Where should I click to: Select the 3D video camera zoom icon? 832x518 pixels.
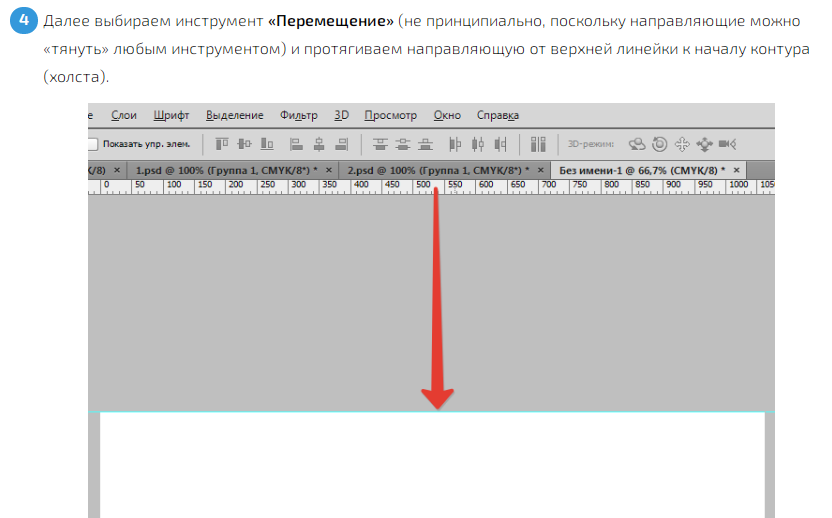[727, 144]
